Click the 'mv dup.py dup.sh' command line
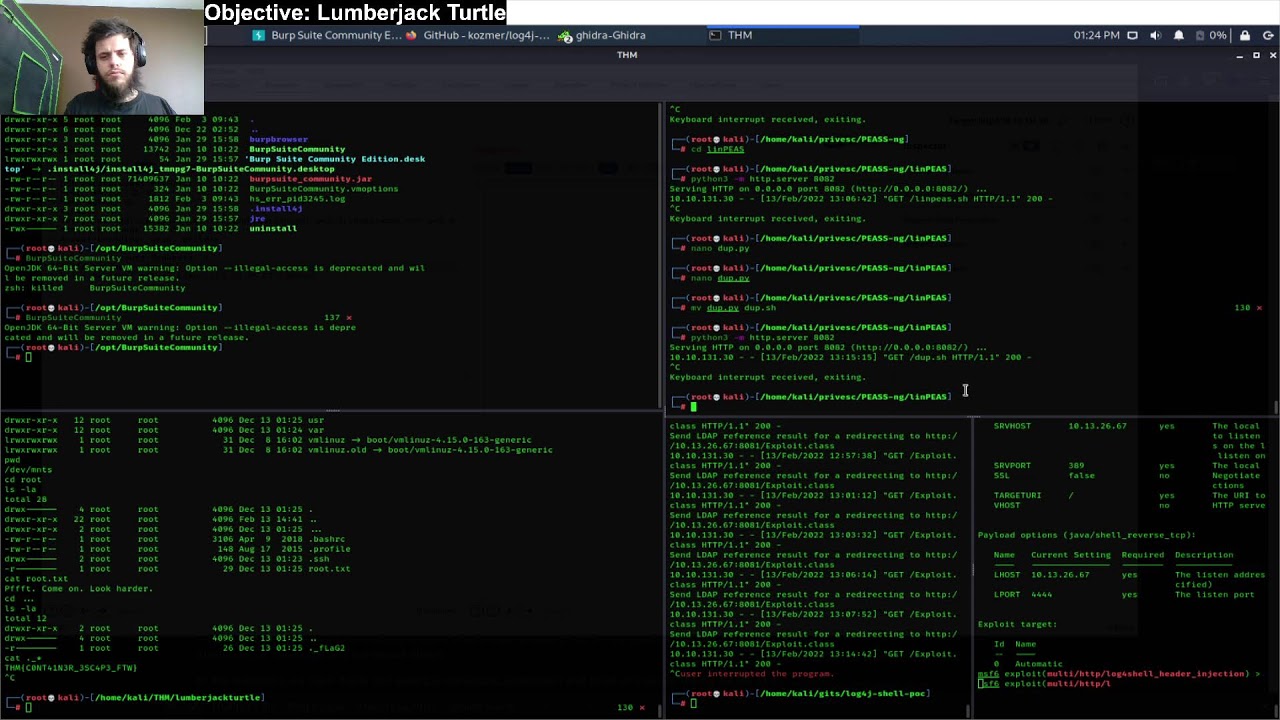 pos(733,308)
